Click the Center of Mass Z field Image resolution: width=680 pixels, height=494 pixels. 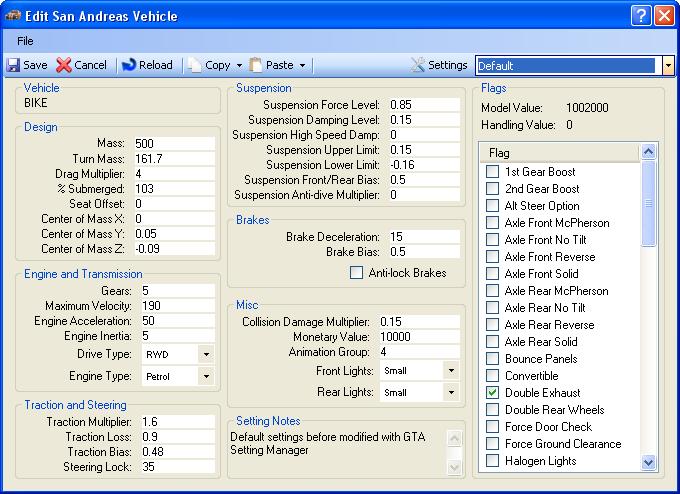(x=174, y=249)
